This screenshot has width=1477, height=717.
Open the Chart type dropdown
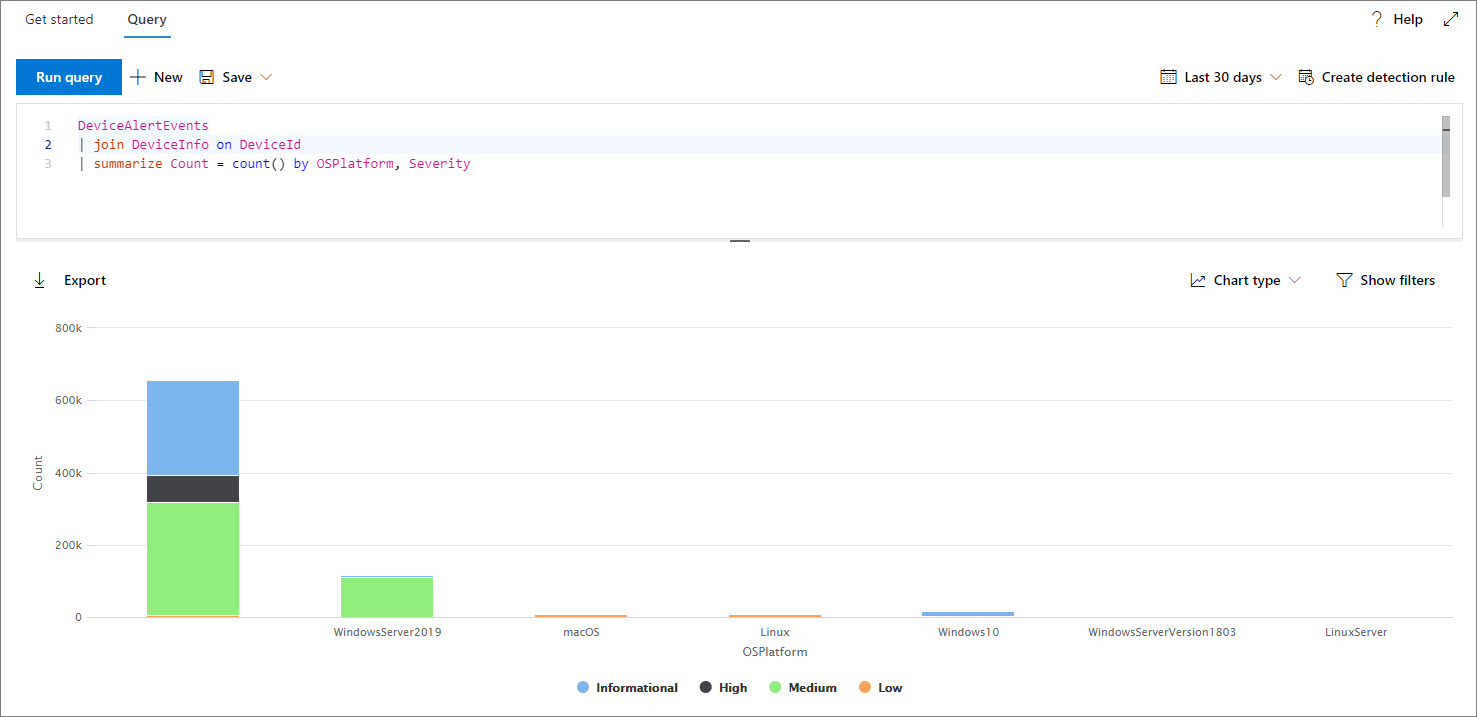point(1246,280)
